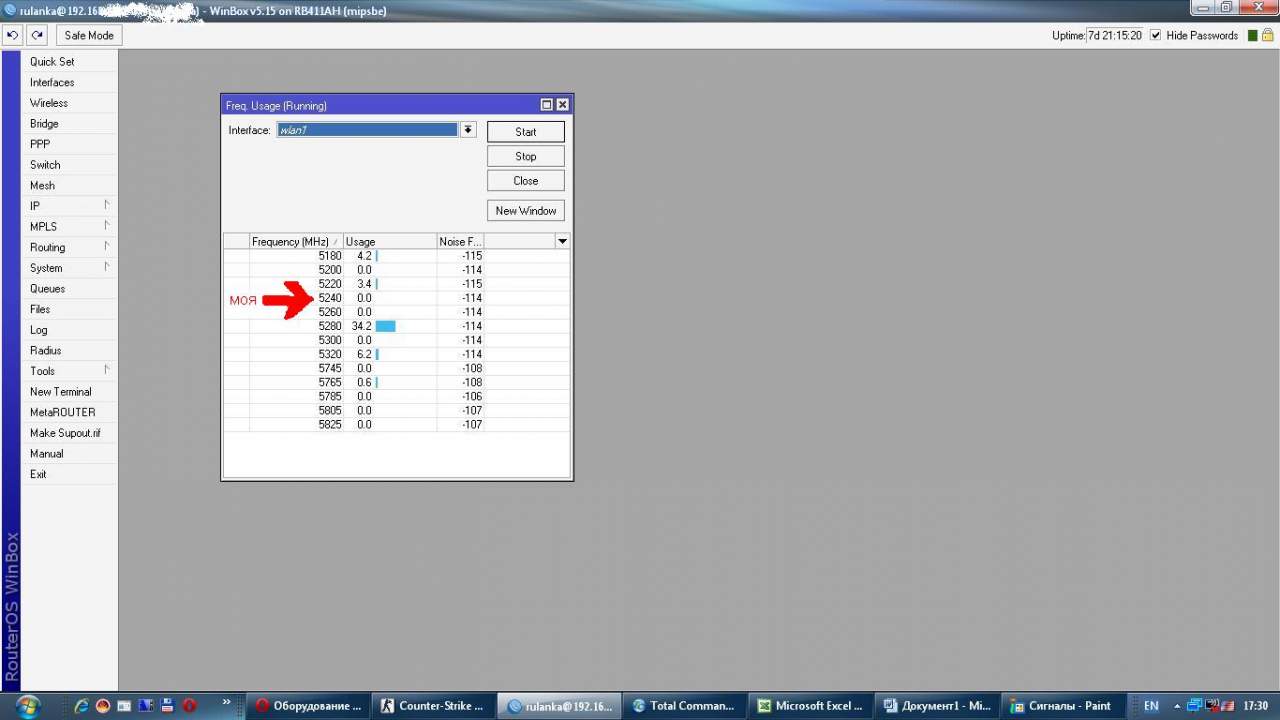The width and height of the screenshot is (1280, 720).
Task: Open the Wireless menu item
Action: coord(69,103)
